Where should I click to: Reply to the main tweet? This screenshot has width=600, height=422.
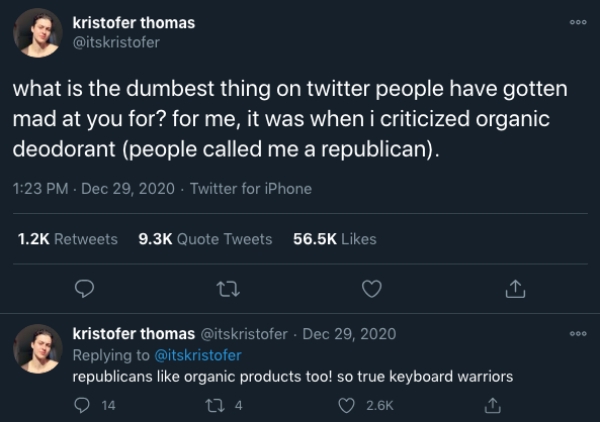(85, 288)
